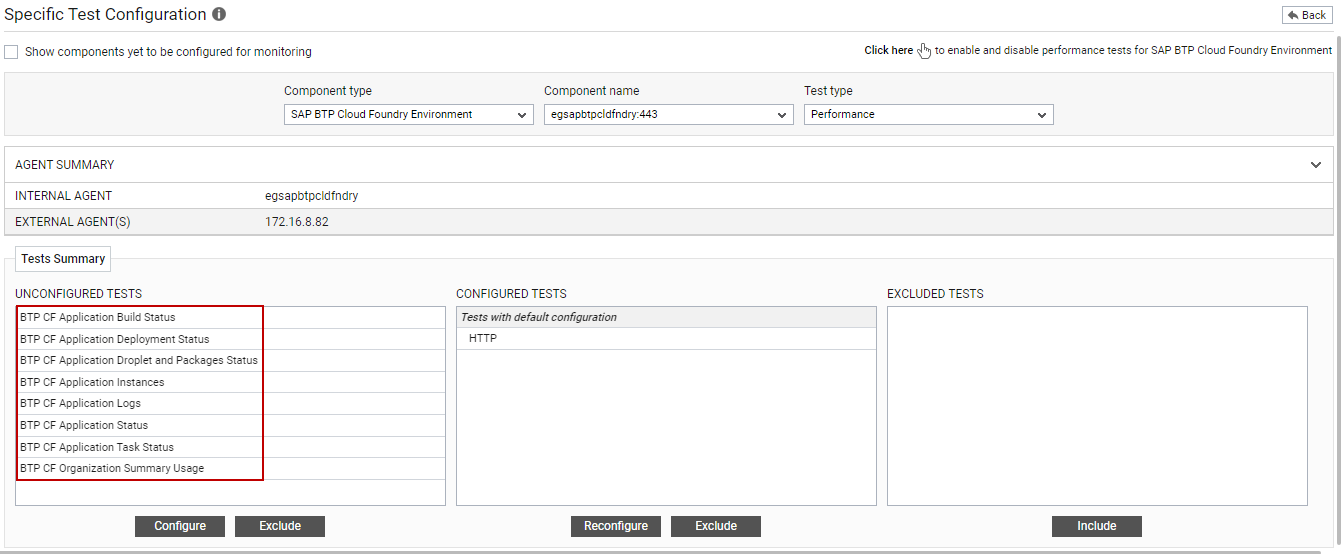Open the Test type dropdown
The width and height of the screenshot is (1341, 554).
point(929,115)
